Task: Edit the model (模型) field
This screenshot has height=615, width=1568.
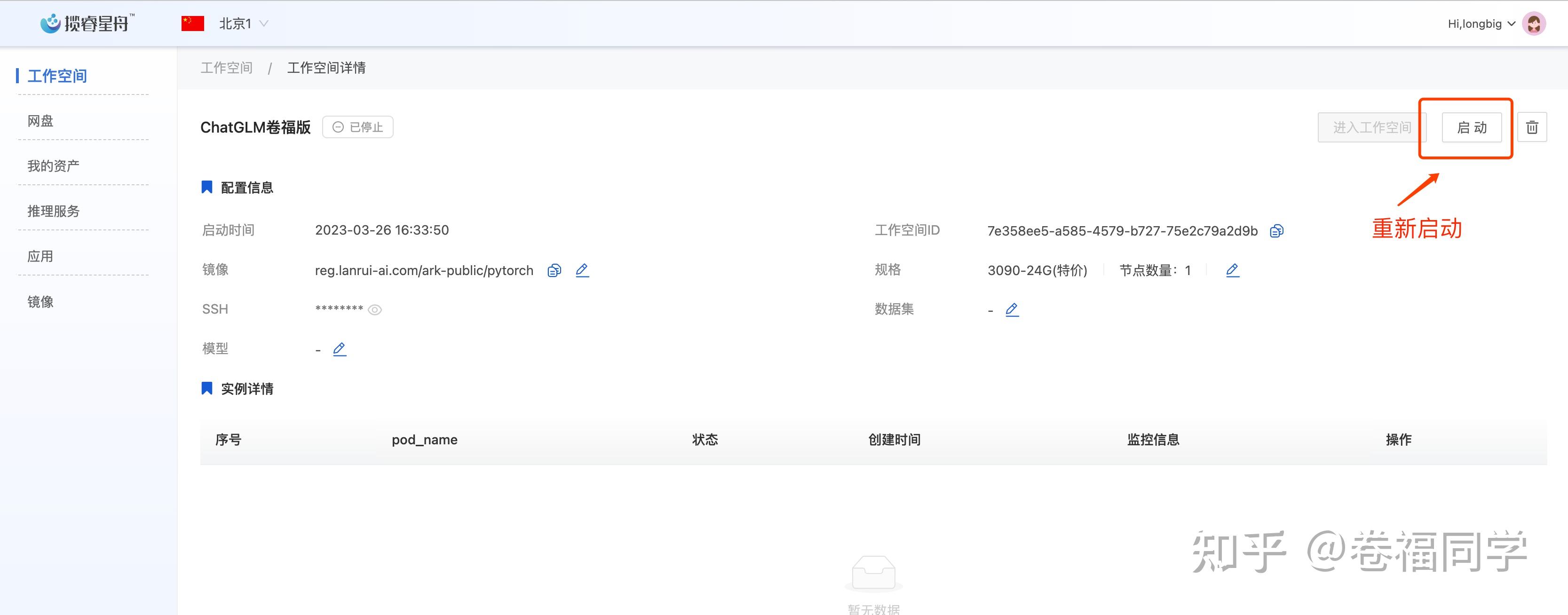Action: coord(340,349)
